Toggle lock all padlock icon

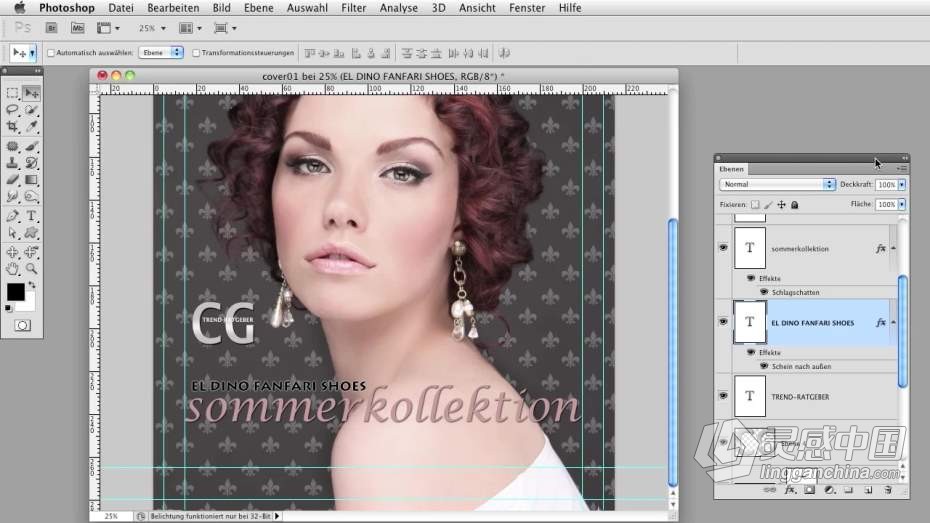[x=795, y=205]
